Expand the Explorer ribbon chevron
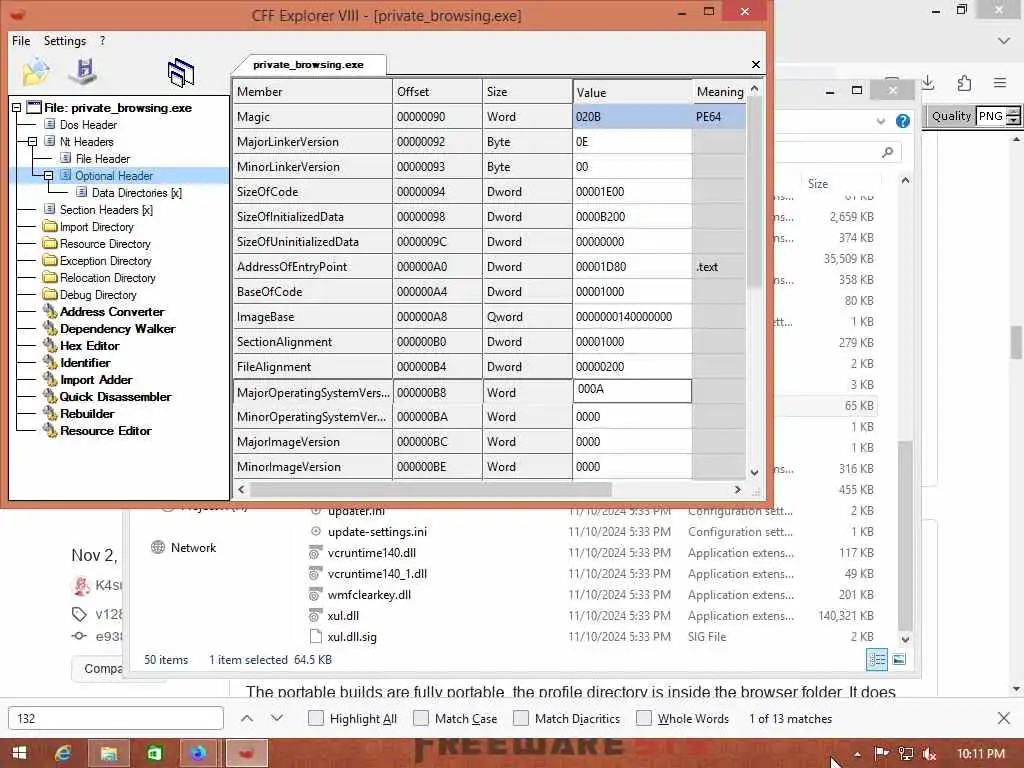Viewport: 1024px width, 768px height. (x=881, y=121)
